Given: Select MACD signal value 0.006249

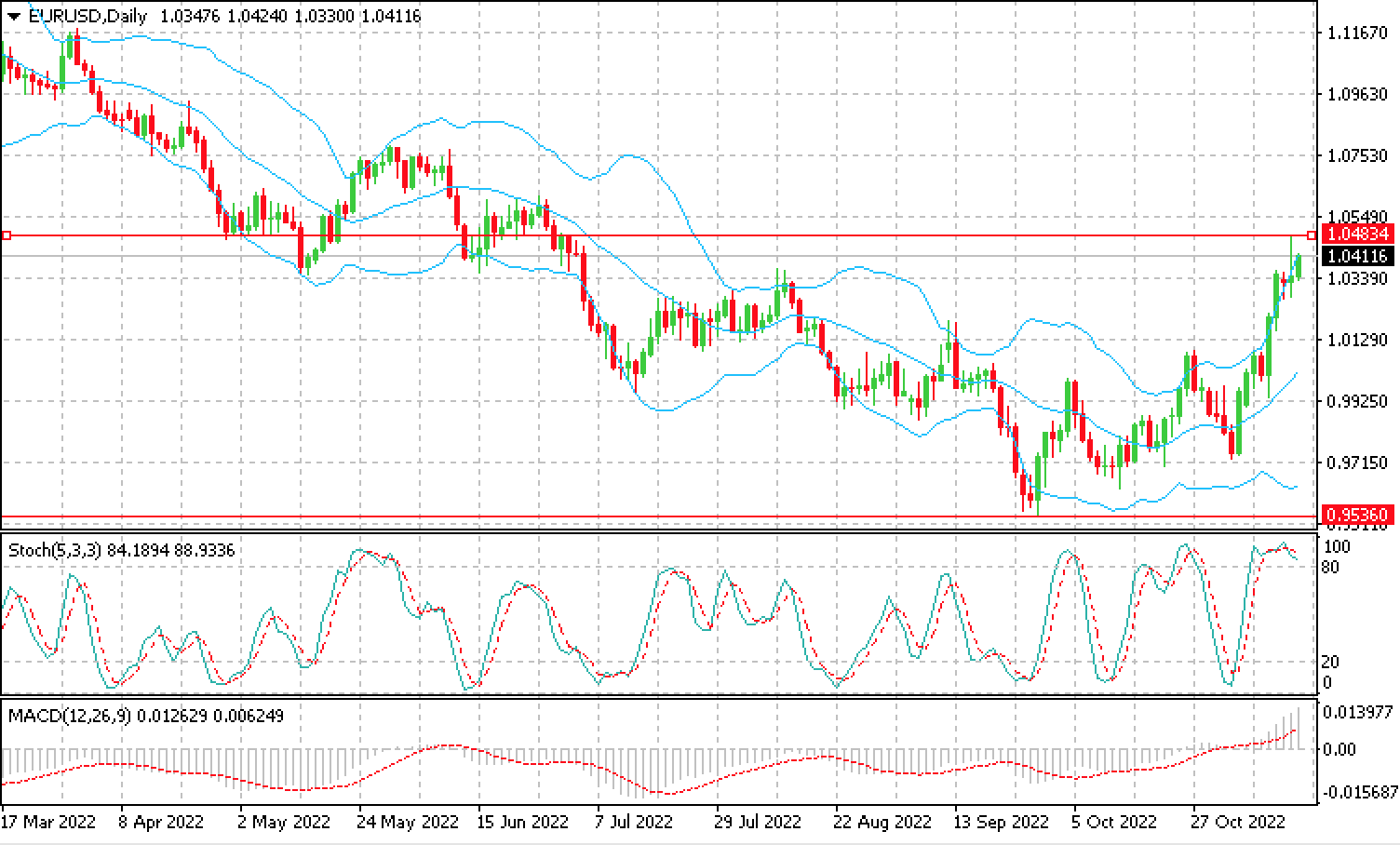Looking at the screenshot, I should [249, 716].
